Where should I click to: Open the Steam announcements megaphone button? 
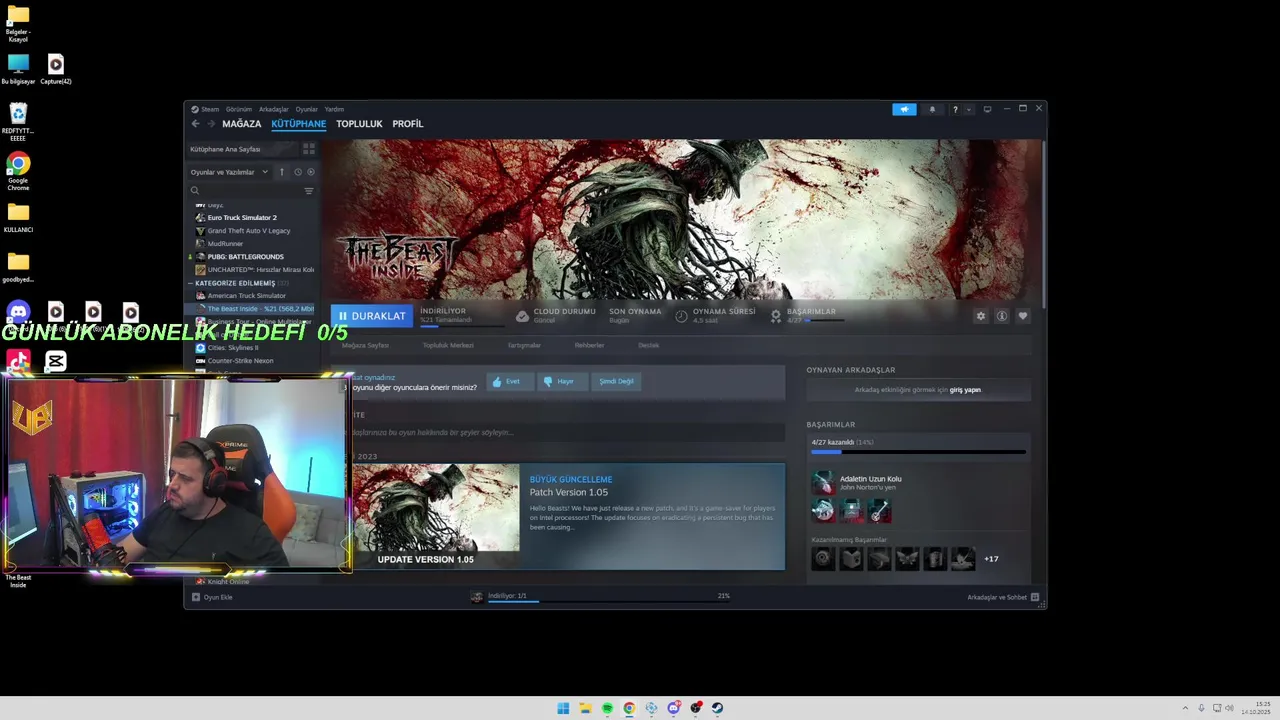[x=904, y=109]
